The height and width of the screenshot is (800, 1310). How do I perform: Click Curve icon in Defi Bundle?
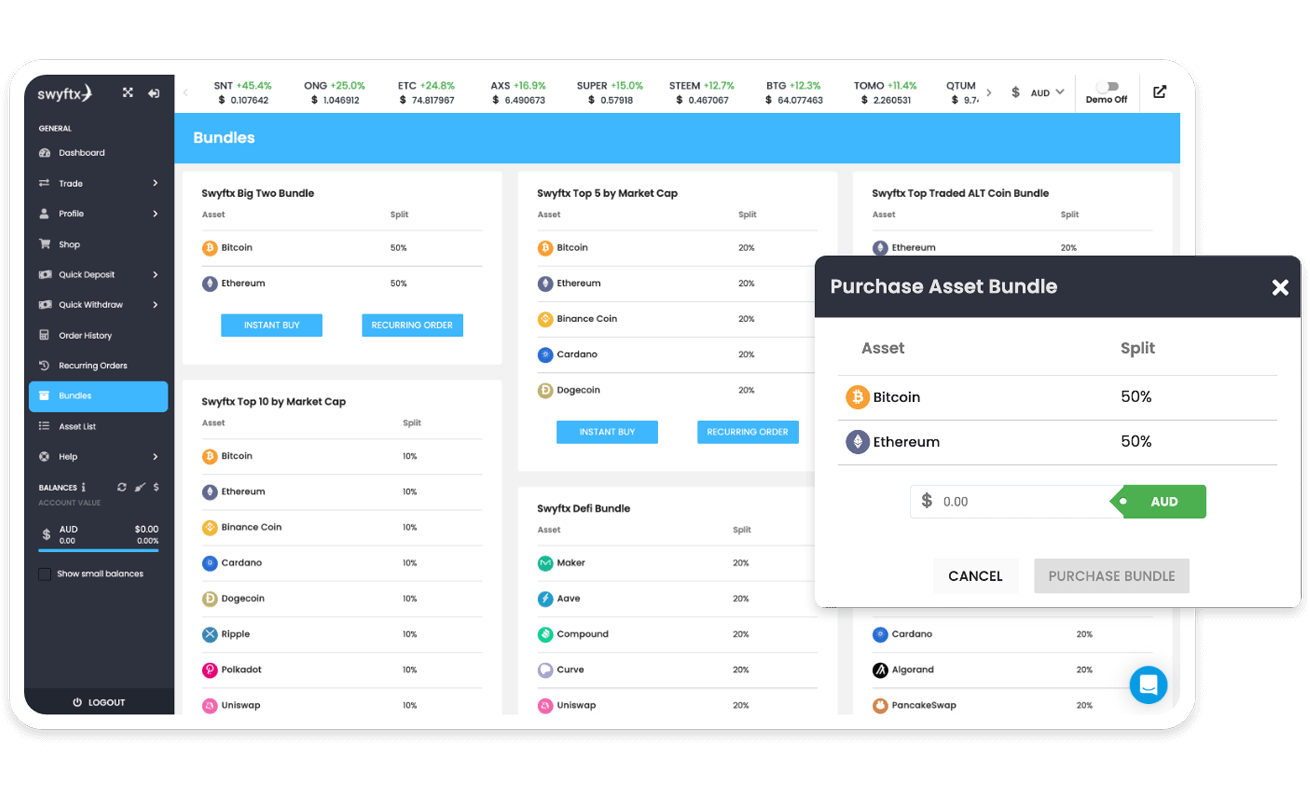(545, 670)
